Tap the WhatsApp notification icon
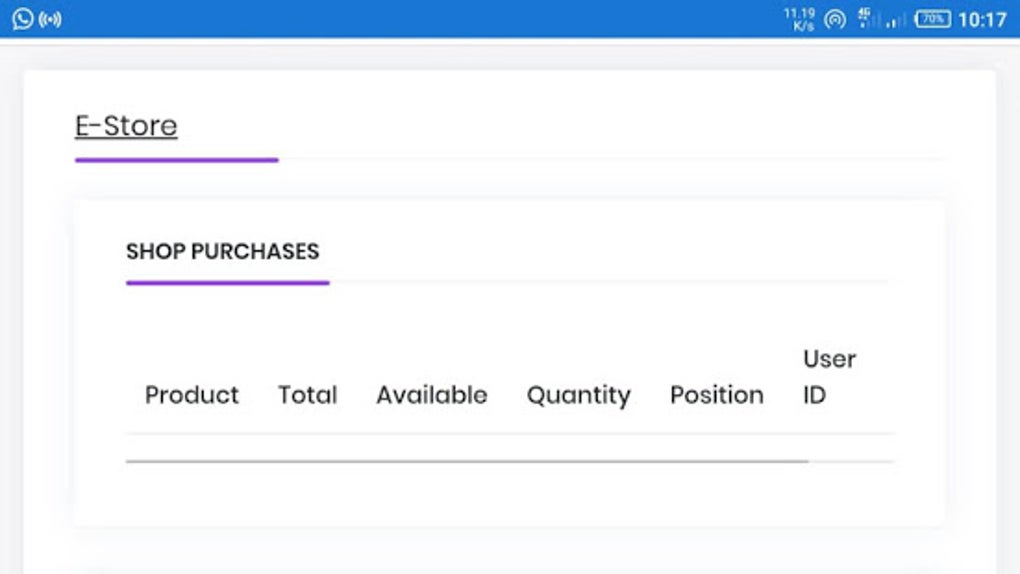This screenshot has height=574, width=1020. pyautogui.click(x=23, y=19)
